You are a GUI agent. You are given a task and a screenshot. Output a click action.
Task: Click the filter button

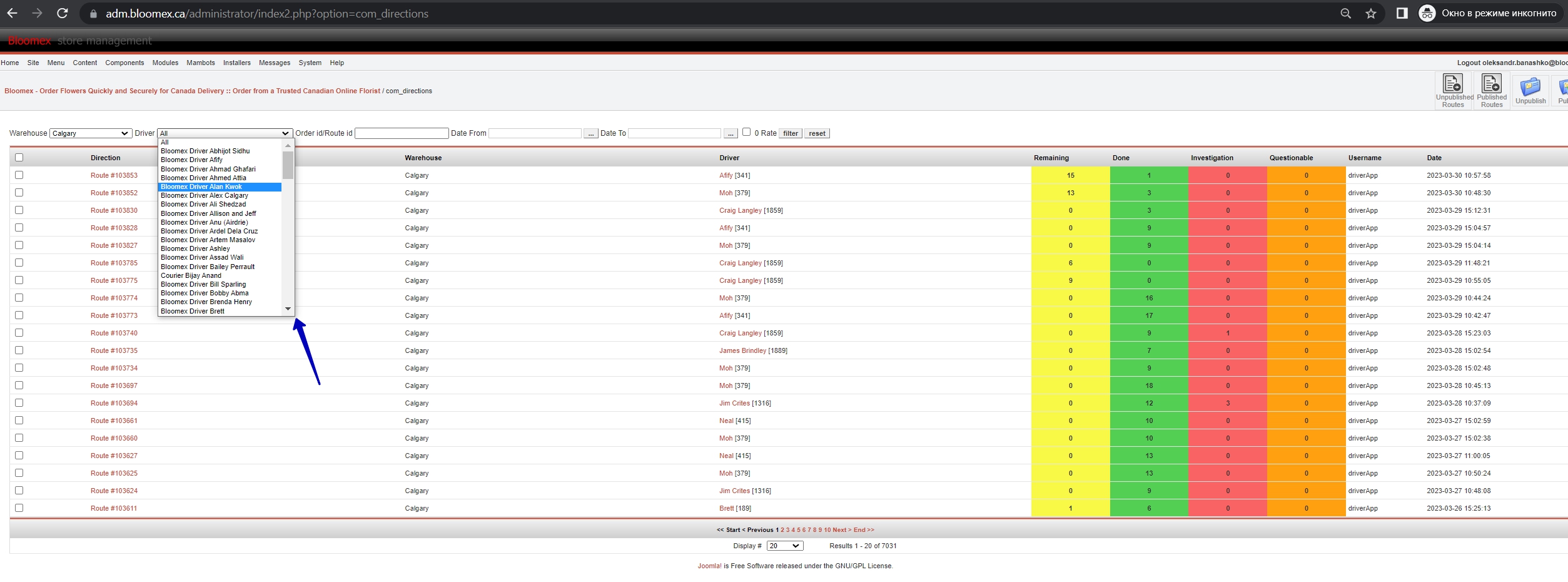[791, 133]
